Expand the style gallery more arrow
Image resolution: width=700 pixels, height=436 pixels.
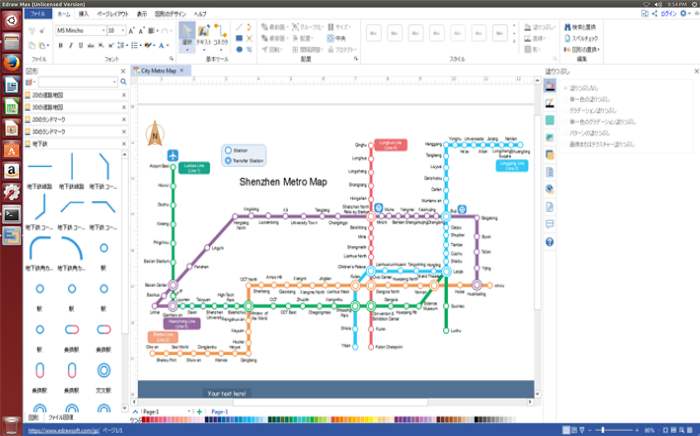pos(514,42)
